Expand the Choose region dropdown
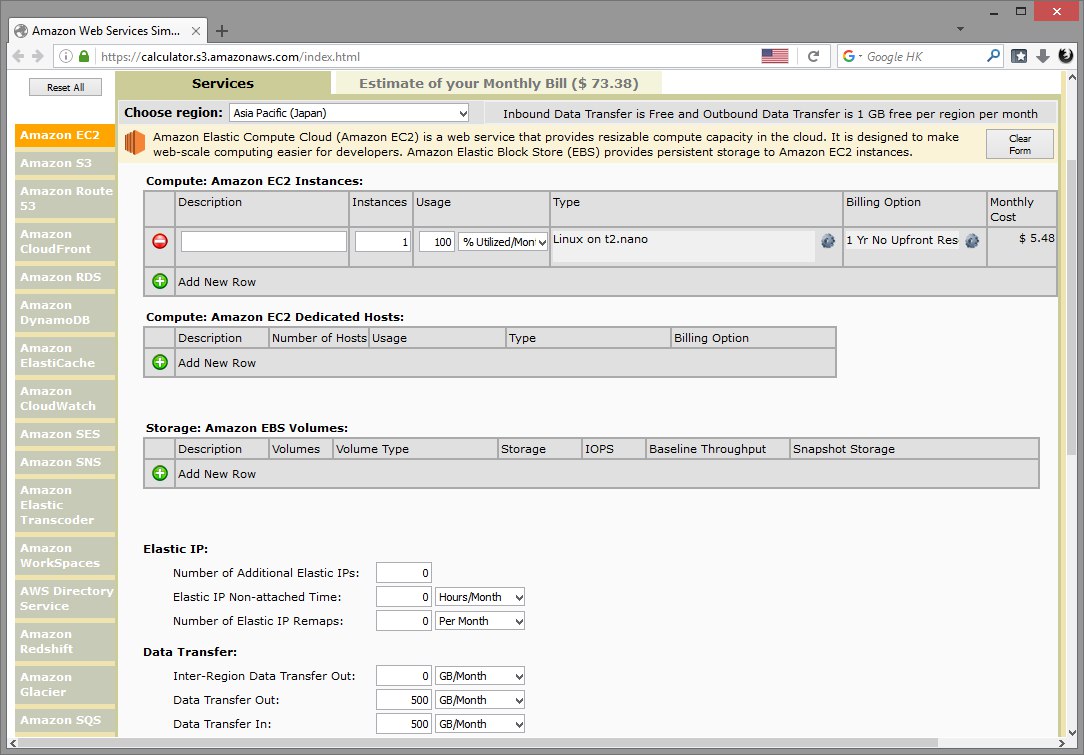The width and height of the screenshot is (1084, 755). [349, 113]
